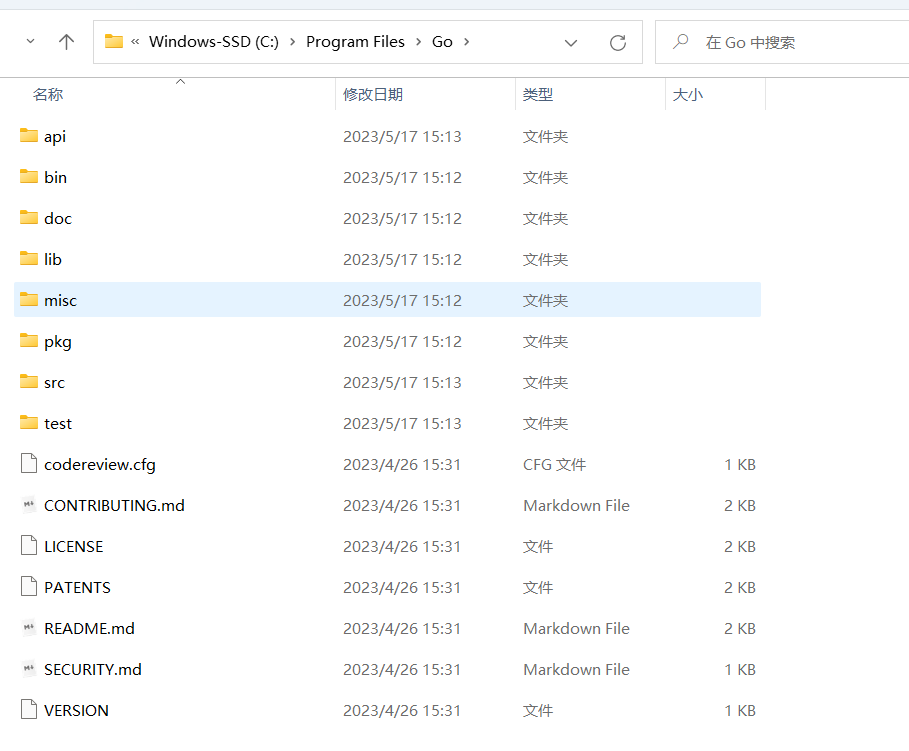The height and width of the screenshot is (751, 909).
Task: Click VERSION file icon
Action: tap(29, 710)
